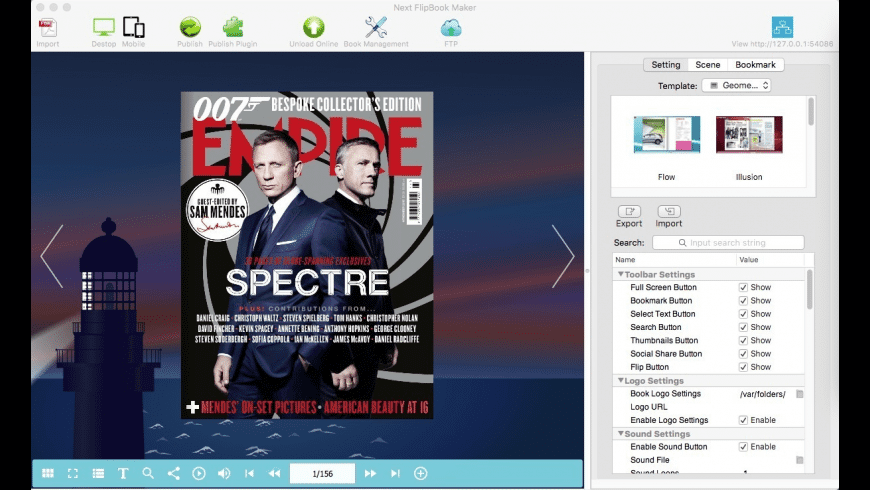Browse for Sound File

(800, 460)
